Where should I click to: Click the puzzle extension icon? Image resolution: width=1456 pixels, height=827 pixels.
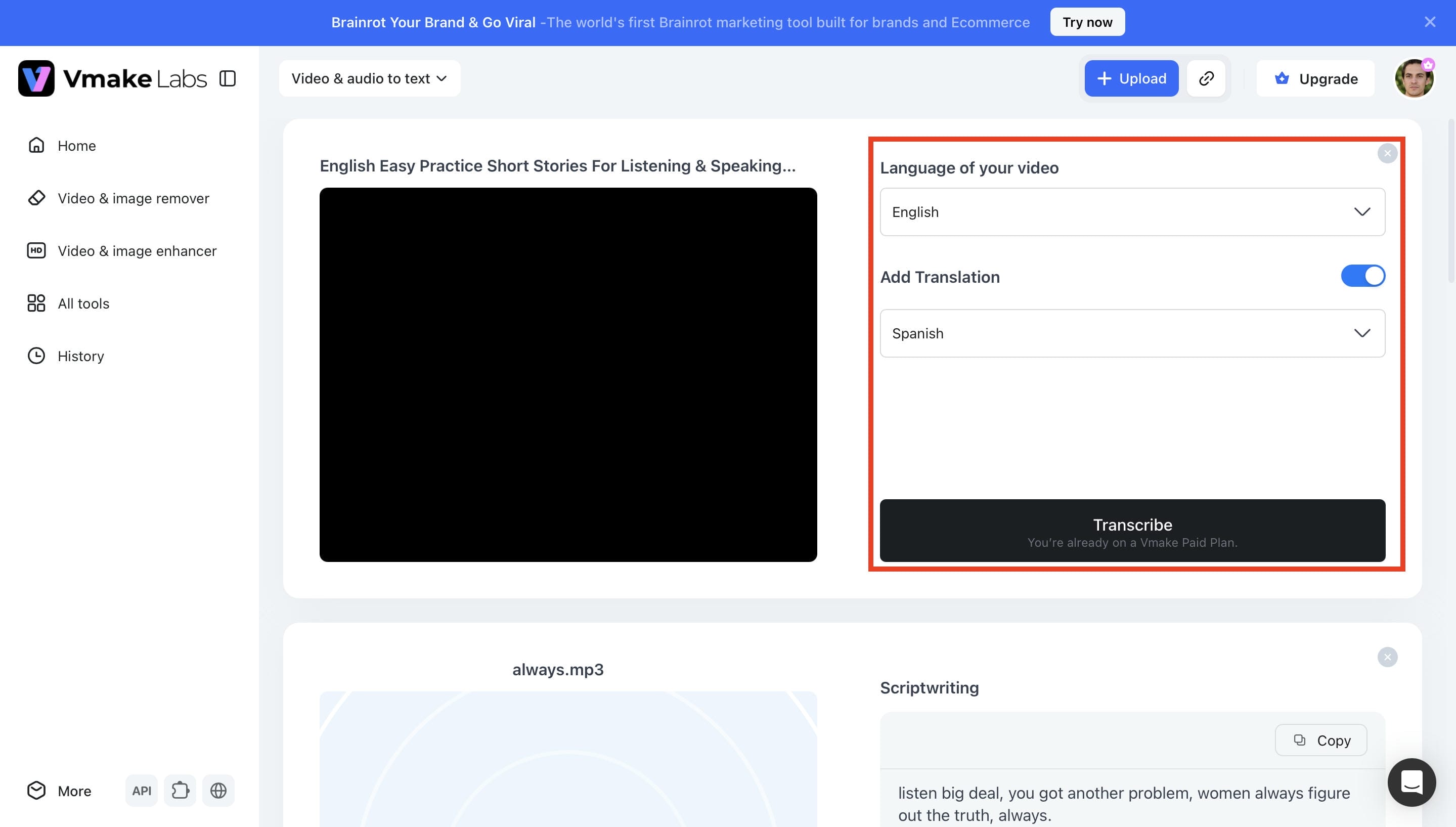(x=180, y=791)
